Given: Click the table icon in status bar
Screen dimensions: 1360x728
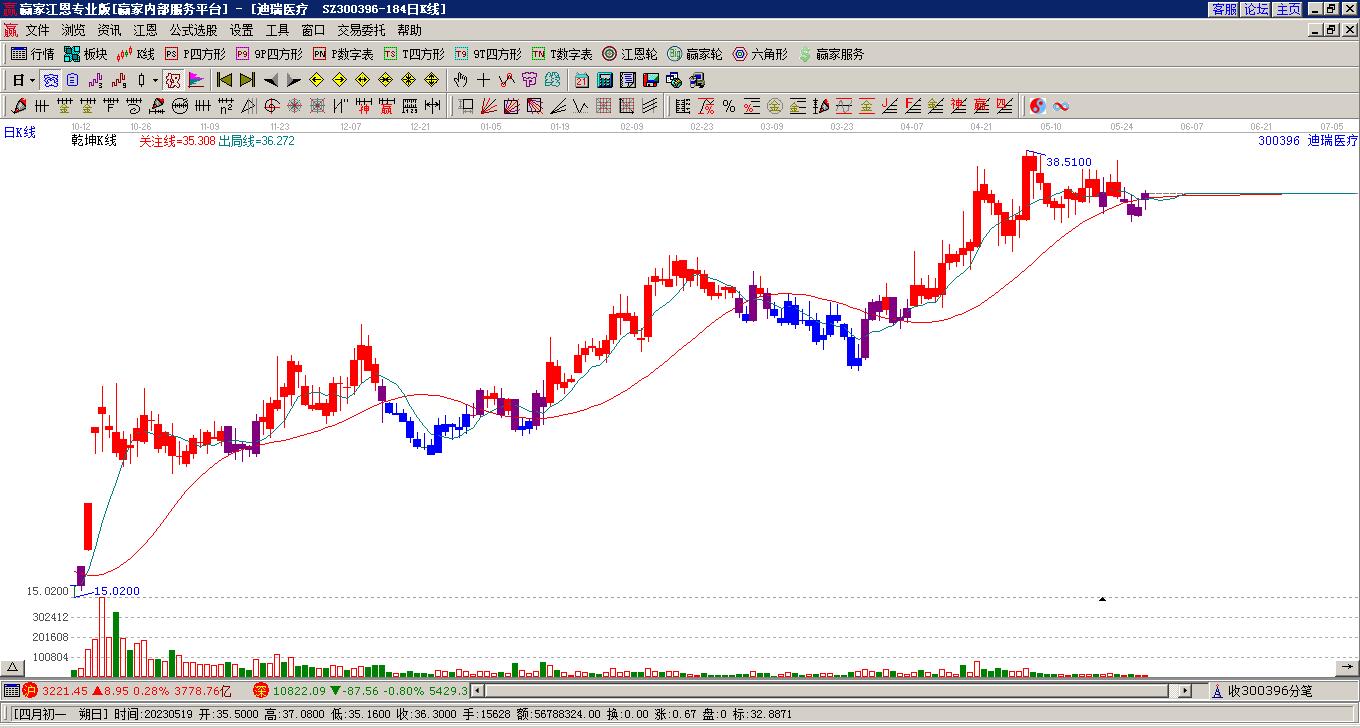Looking at the screenshot, I should tap(11, 690).
